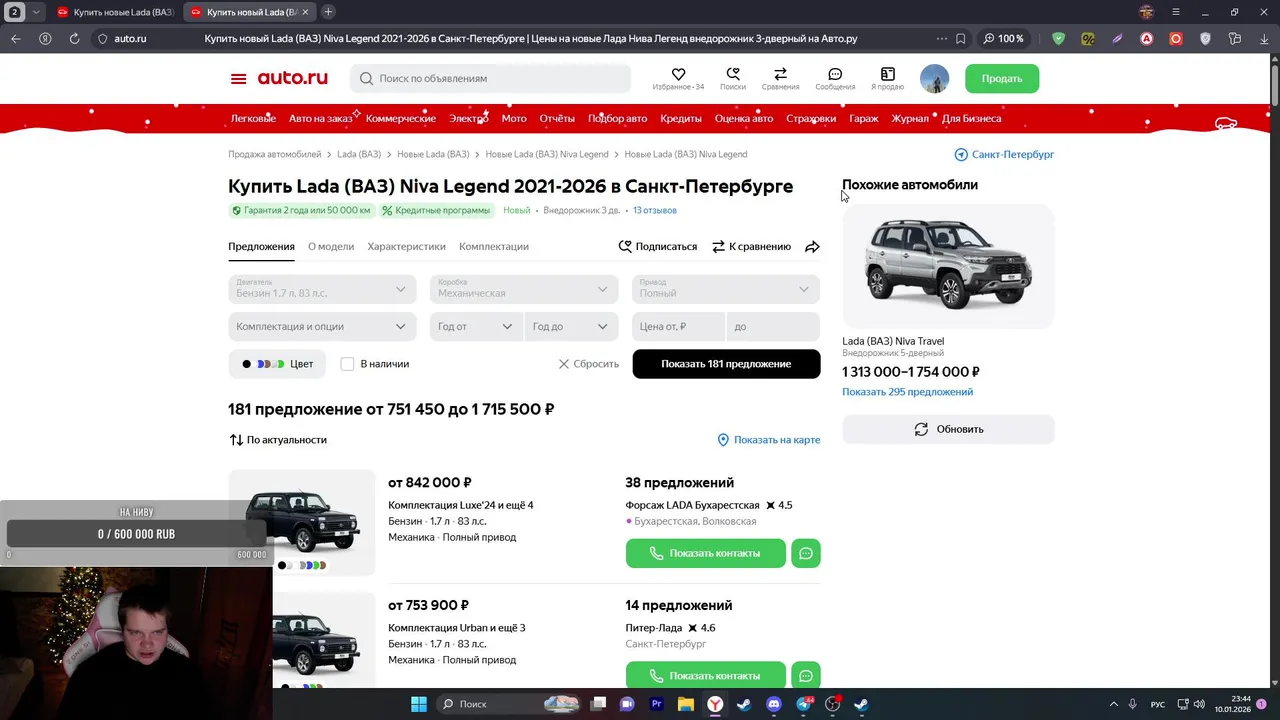Viewport: 1280px width, 720px height.
Task: Show contacts for Форсаж LADA Бухарестская
Action: [706, 553]
